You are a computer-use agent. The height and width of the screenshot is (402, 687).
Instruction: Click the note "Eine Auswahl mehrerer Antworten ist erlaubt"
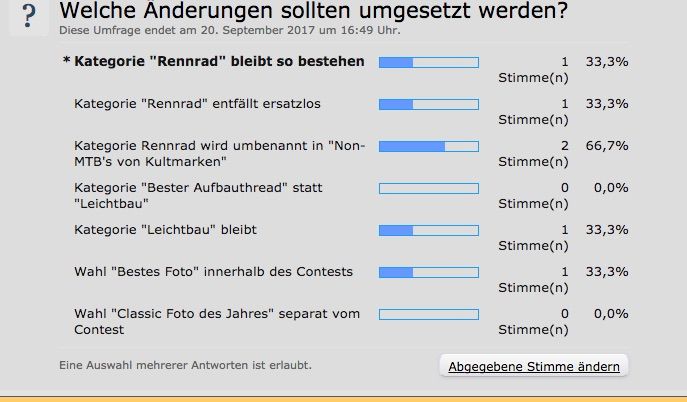185,365
